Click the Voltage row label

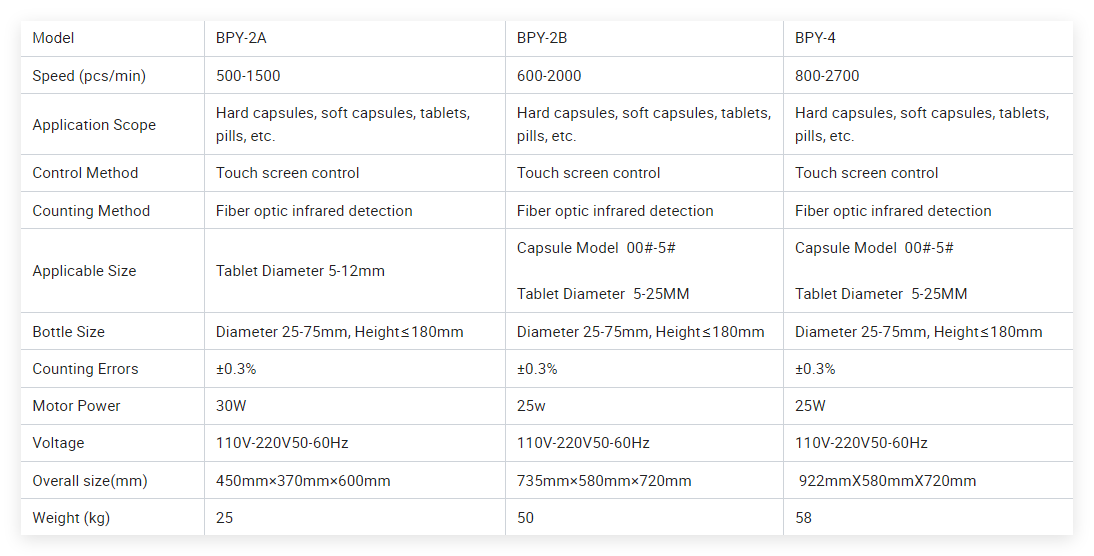[x=58, y=443]
